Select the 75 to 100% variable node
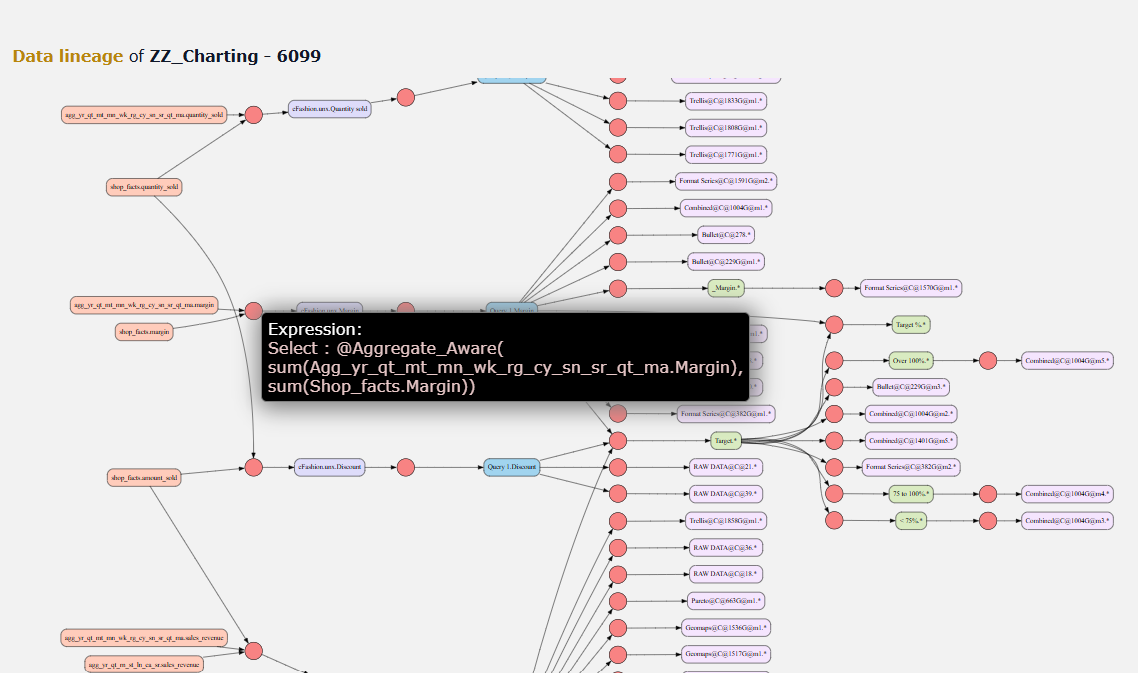This screenshot has width=1138, height=673. point(911,494)
